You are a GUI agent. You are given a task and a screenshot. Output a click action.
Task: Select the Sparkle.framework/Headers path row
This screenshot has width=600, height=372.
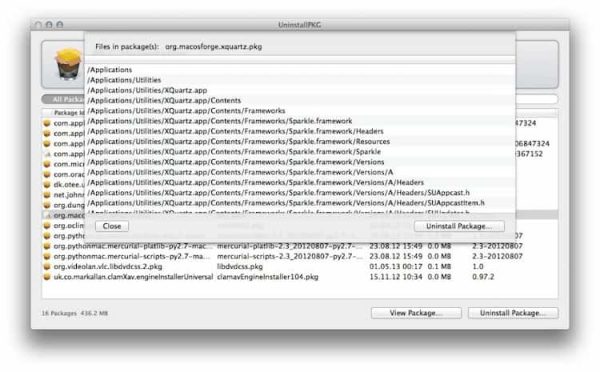[x=300, y=131]
